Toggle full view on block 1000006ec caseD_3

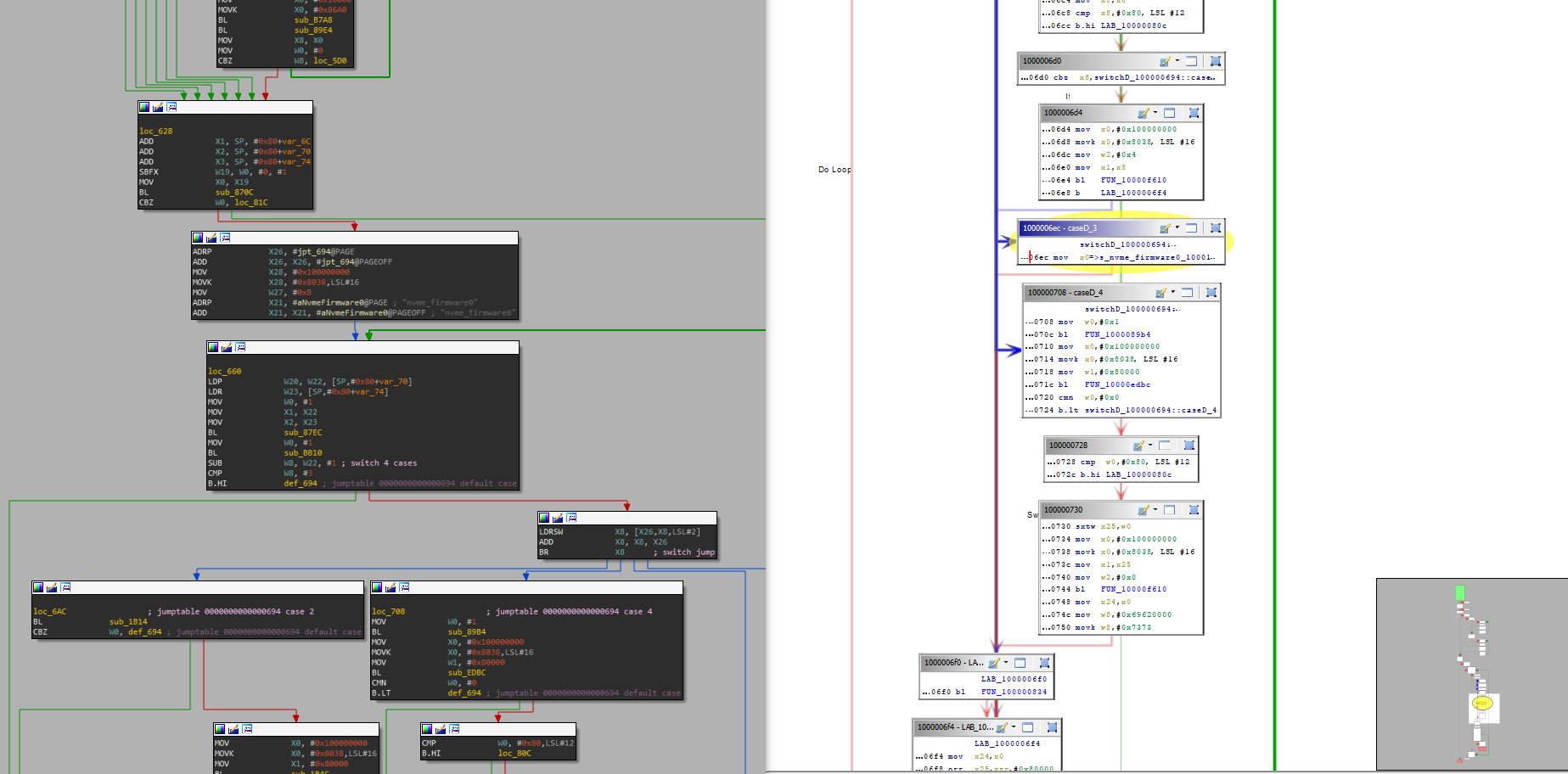pos(1191,228)
